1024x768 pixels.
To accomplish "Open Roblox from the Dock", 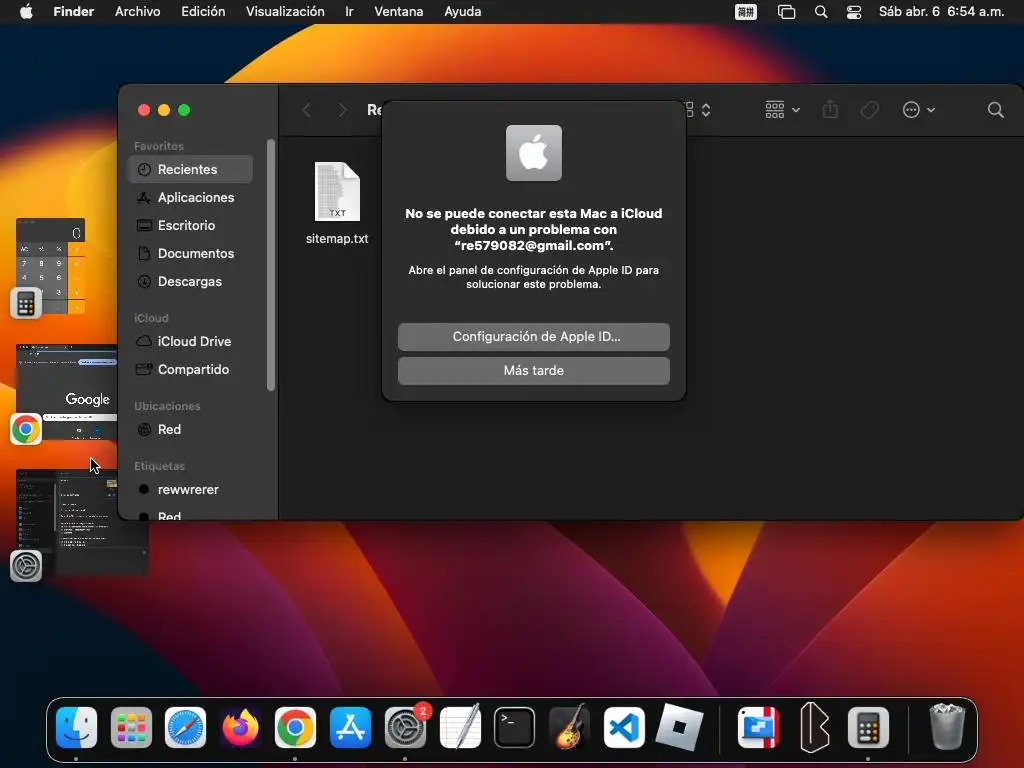I will coord(679,728).
